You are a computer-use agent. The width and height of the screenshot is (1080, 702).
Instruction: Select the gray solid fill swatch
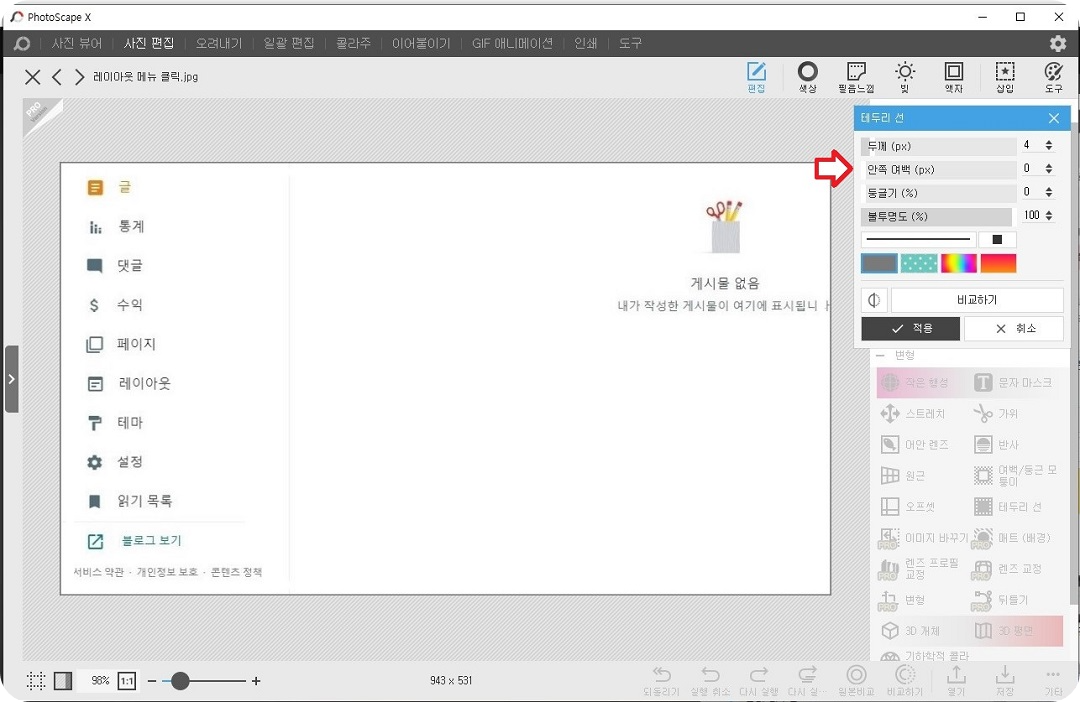click(880, 263)
